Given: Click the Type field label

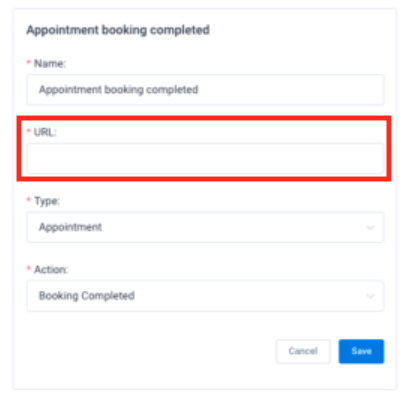Looking at the screenshot, I should coord(47,201).
